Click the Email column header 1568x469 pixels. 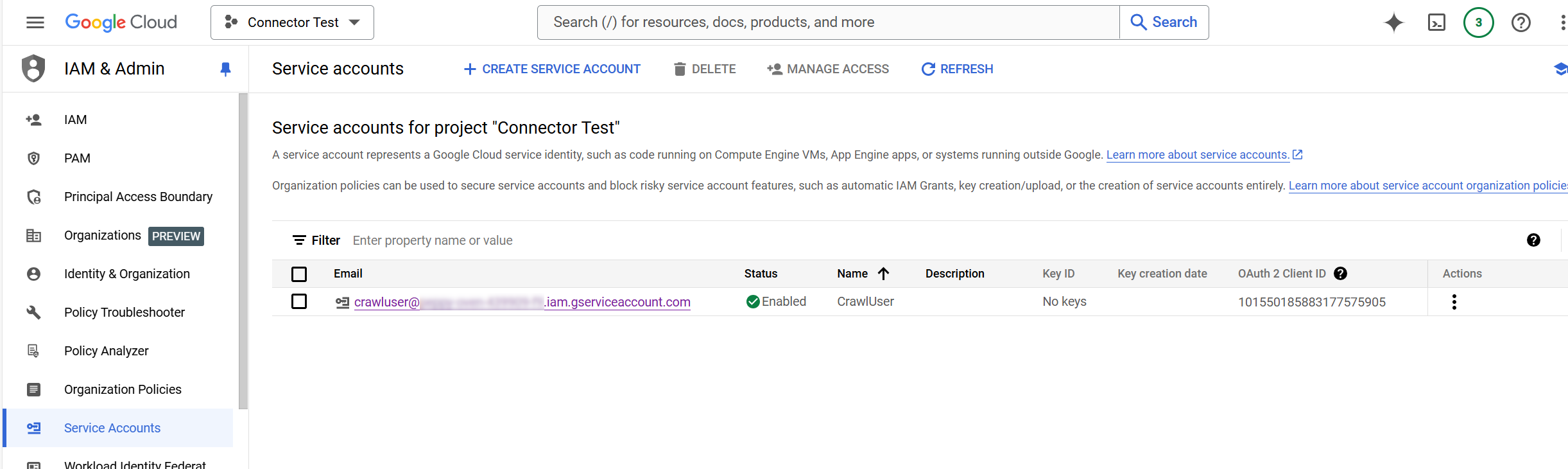pos(348,274)
